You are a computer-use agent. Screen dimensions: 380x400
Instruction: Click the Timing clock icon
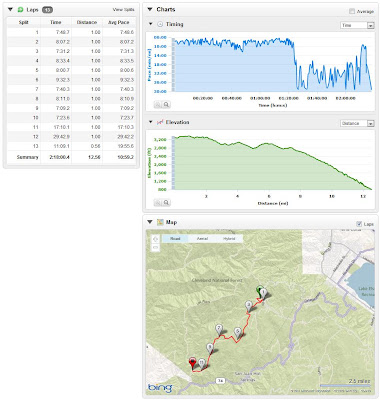coord(160,24)
